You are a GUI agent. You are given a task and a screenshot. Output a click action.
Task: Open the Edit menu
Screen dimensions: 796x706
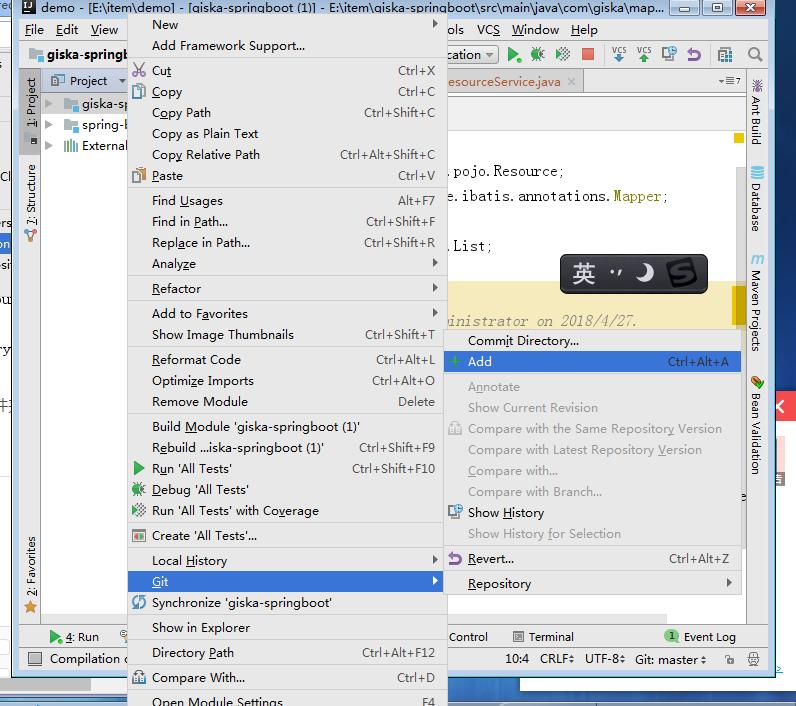click(x=67, y=30)
